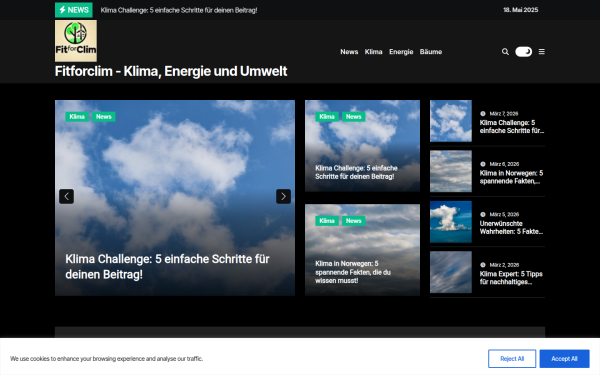This screenshot has height=375, width=600.
Task: Click News tag on main slider
Action: pos(104,117)
